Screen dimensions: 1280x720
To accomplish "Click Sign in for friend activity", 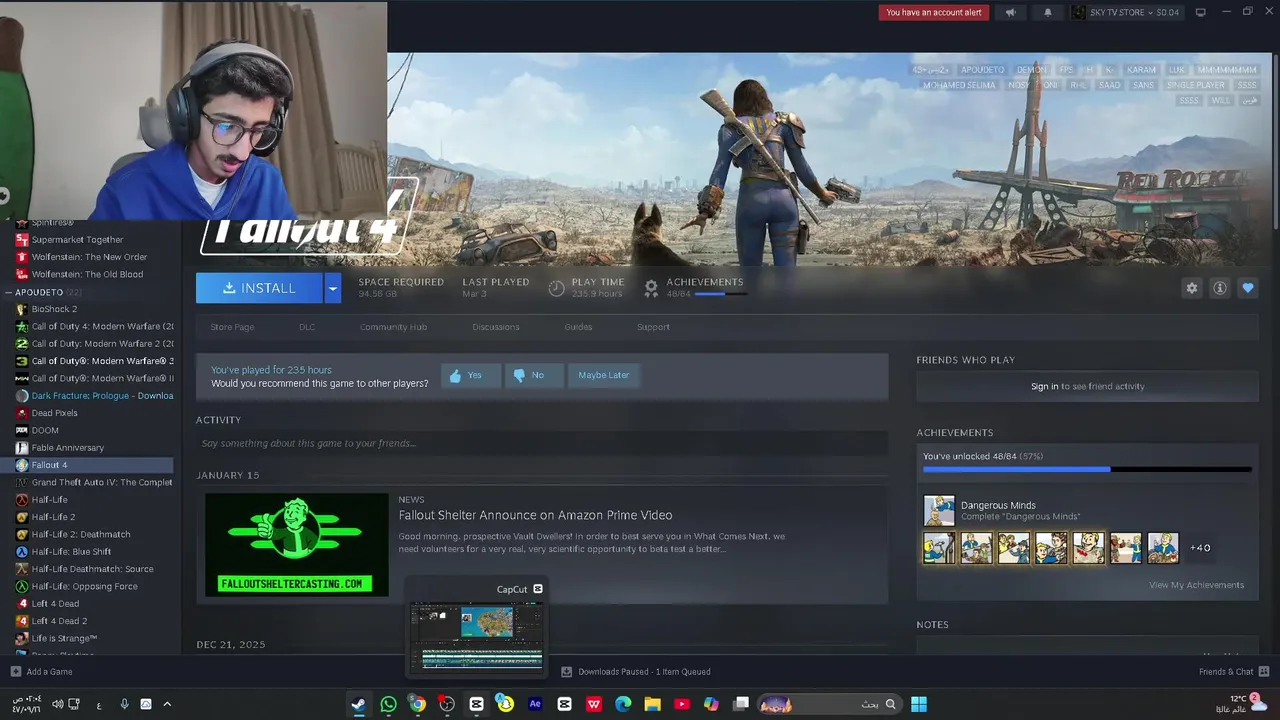I will click(x=1044, y=386).
